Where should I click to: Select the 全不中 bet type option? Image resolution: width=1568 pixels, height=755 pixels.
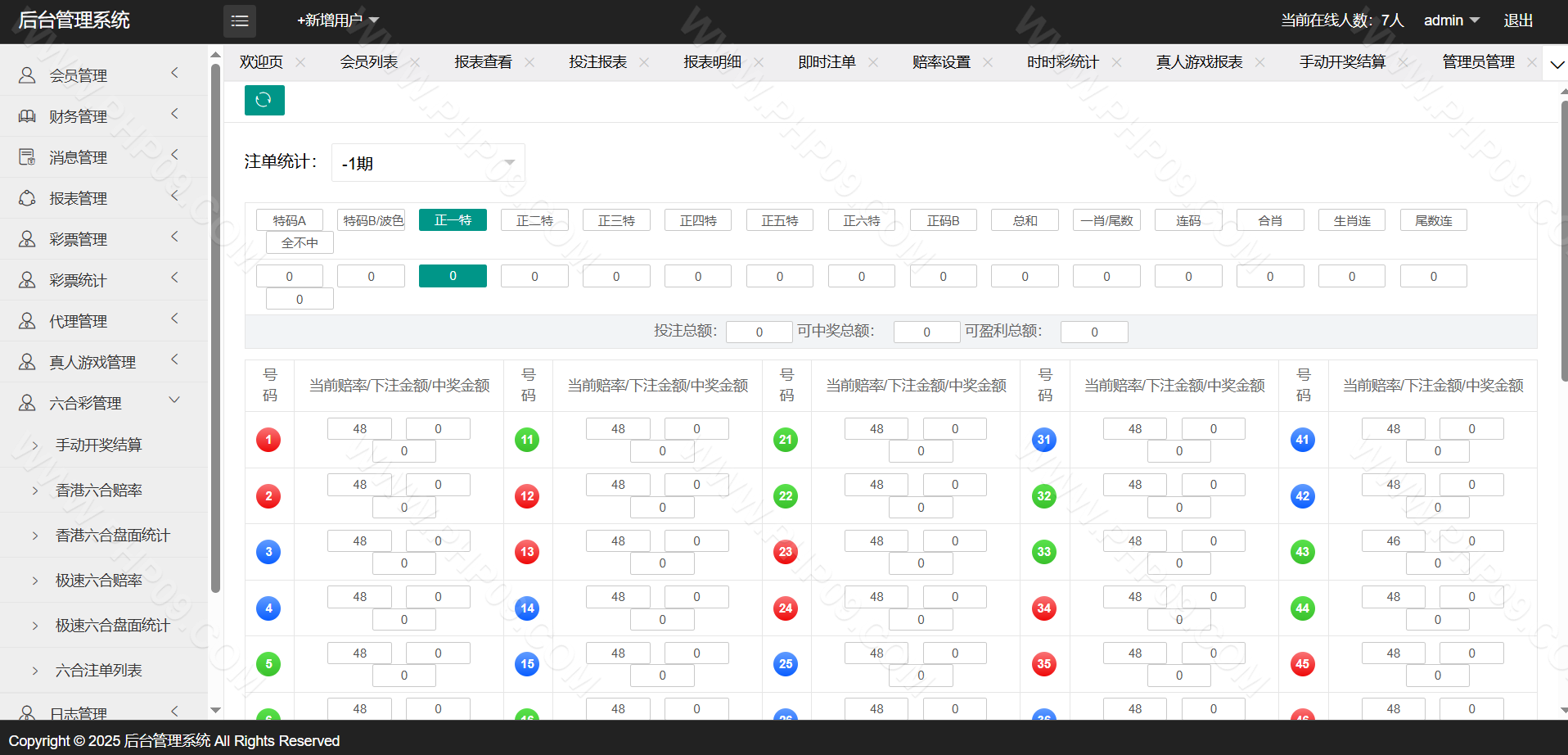coord(300,242)
